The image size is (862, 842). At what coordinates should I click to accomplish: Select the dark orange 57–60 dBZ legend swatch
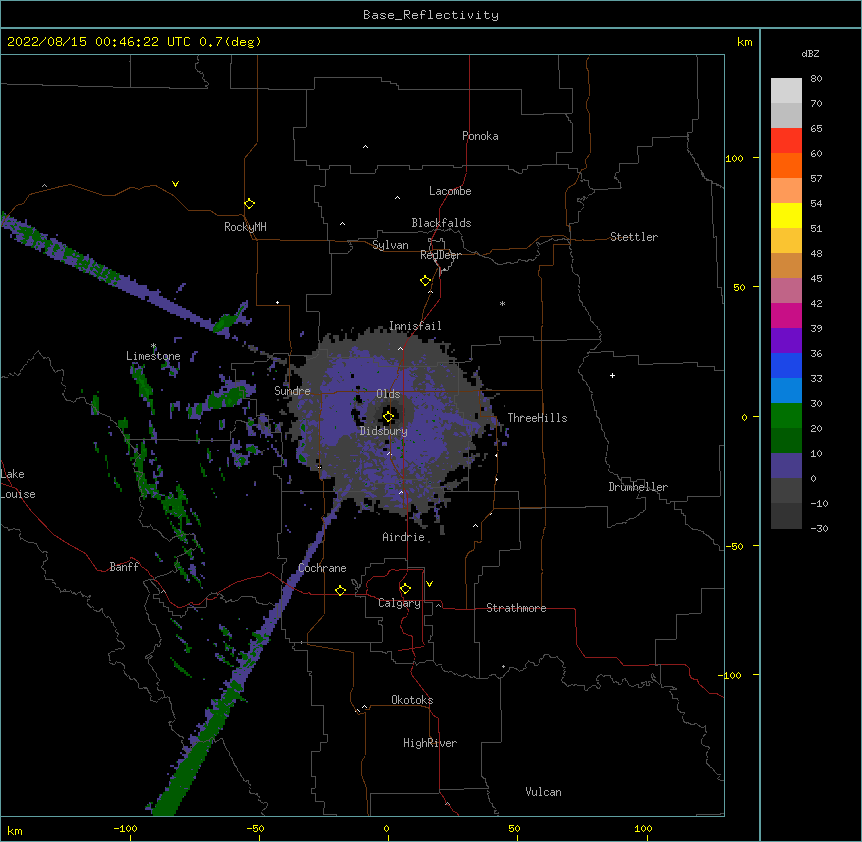pos(786,165)
